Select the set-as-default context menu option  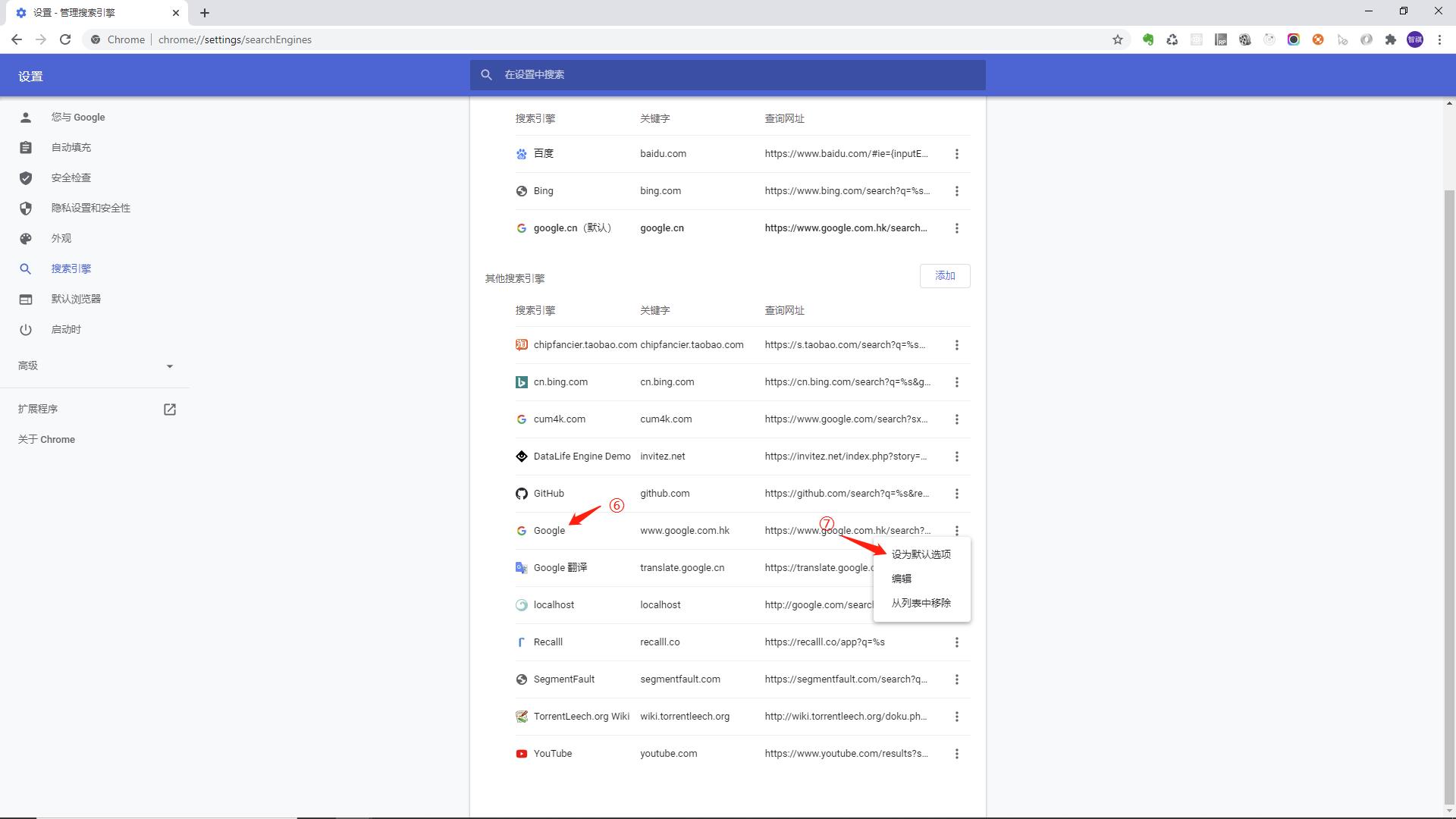(921, 554)
